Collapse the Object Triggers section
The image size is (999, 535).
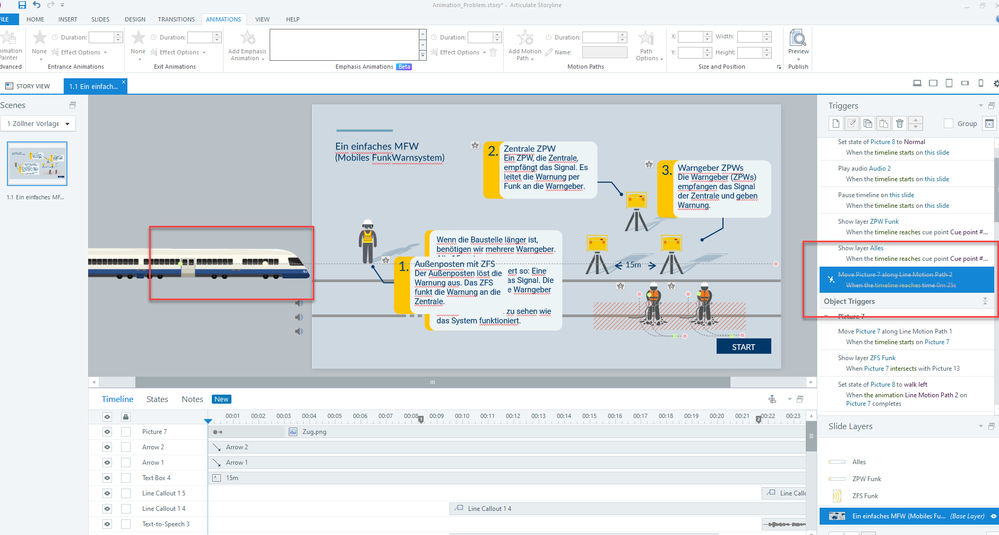(x=985, y=301)
